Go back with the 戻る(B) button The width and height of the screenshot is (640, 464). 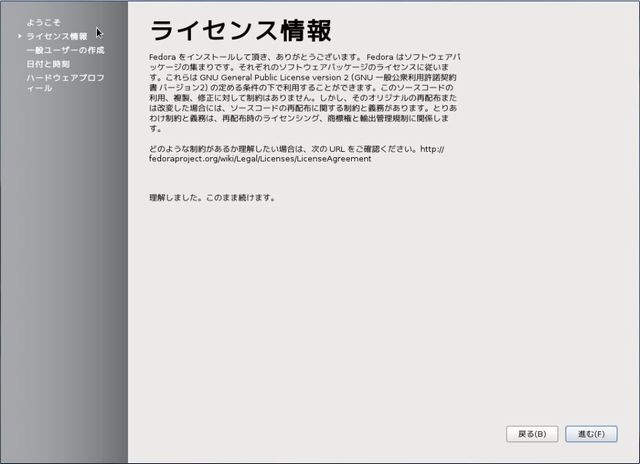coord(532,434)
